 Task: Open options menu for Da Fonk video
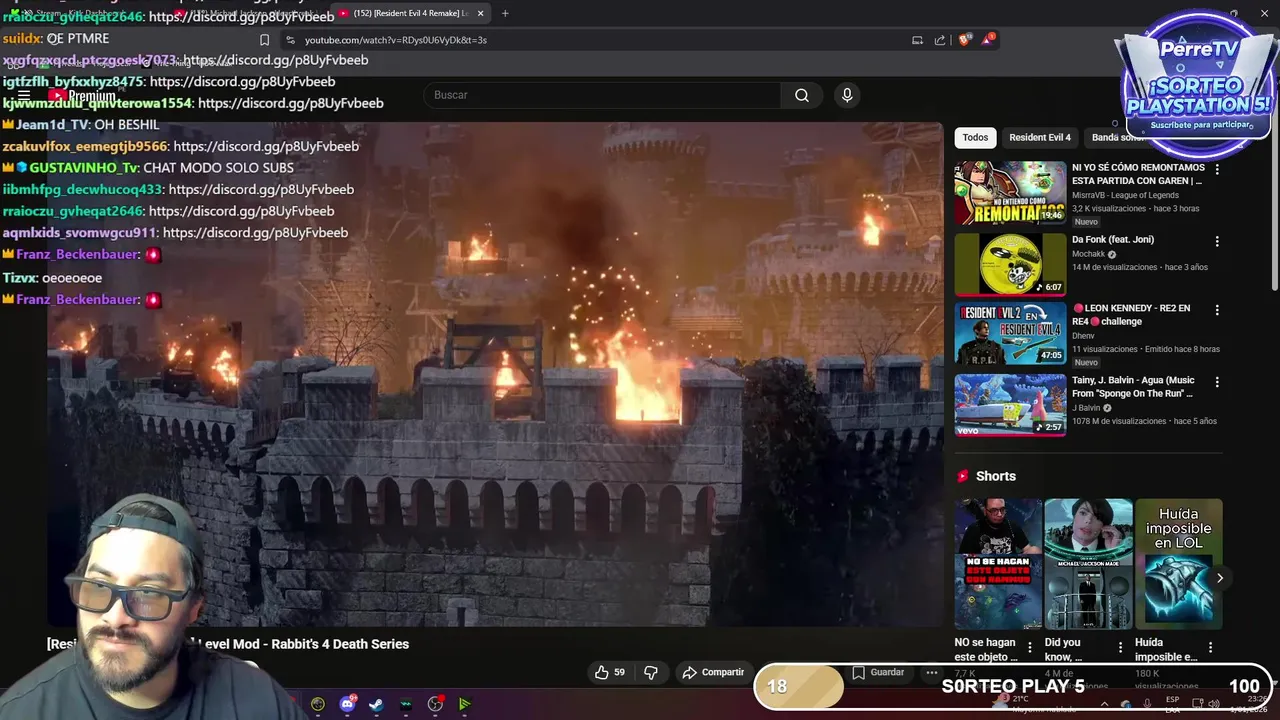[1217, 241]
